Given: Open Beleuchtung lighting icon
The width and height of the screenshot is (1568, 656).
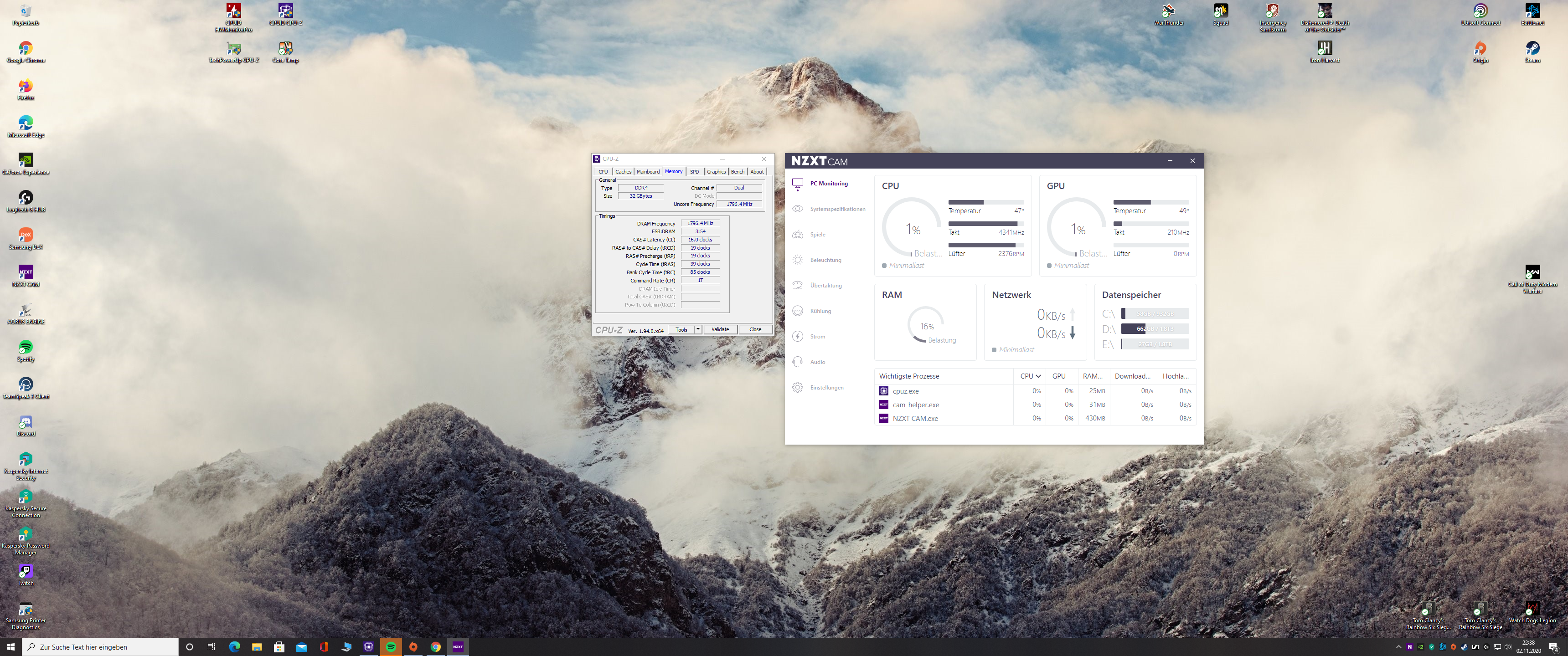Looking at the screenshot, I should coord(797,260).
